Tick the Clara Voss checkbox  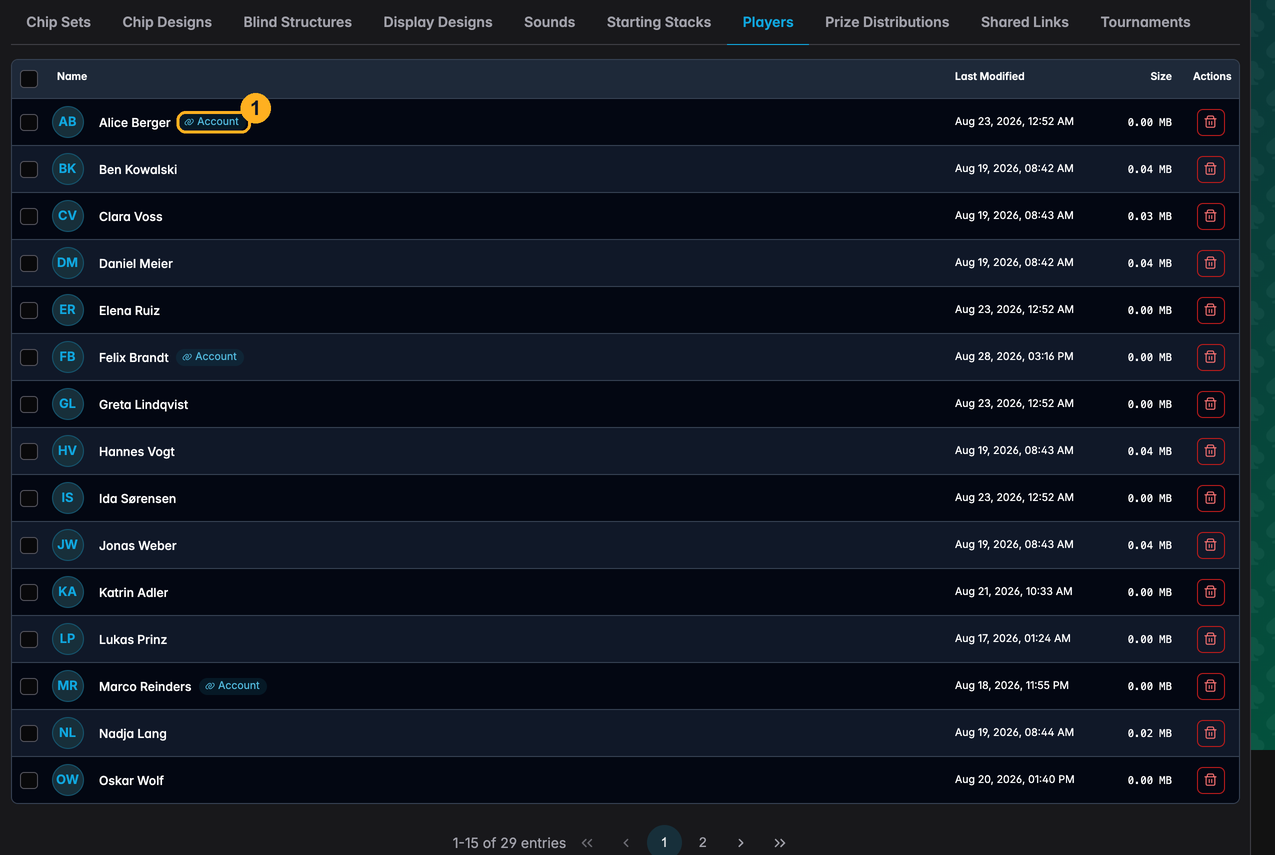[29, 216]
